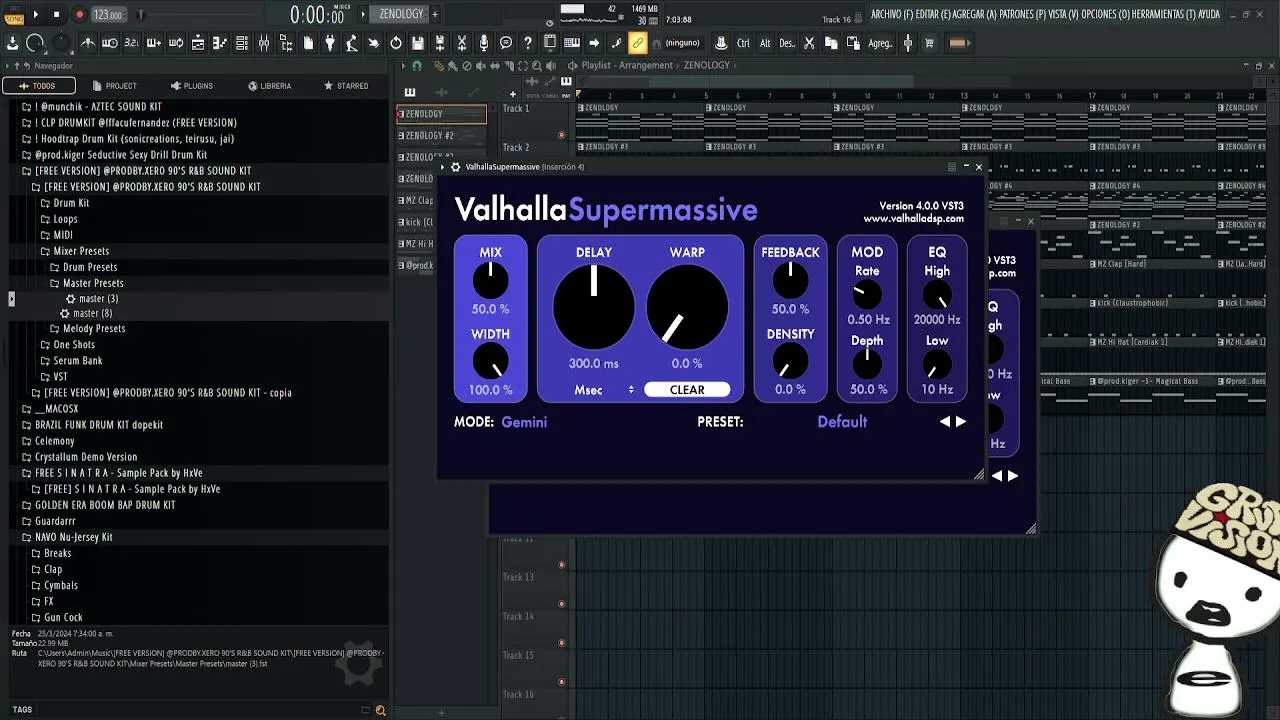Collapse the Mixer Presets folder

[81, 251]
